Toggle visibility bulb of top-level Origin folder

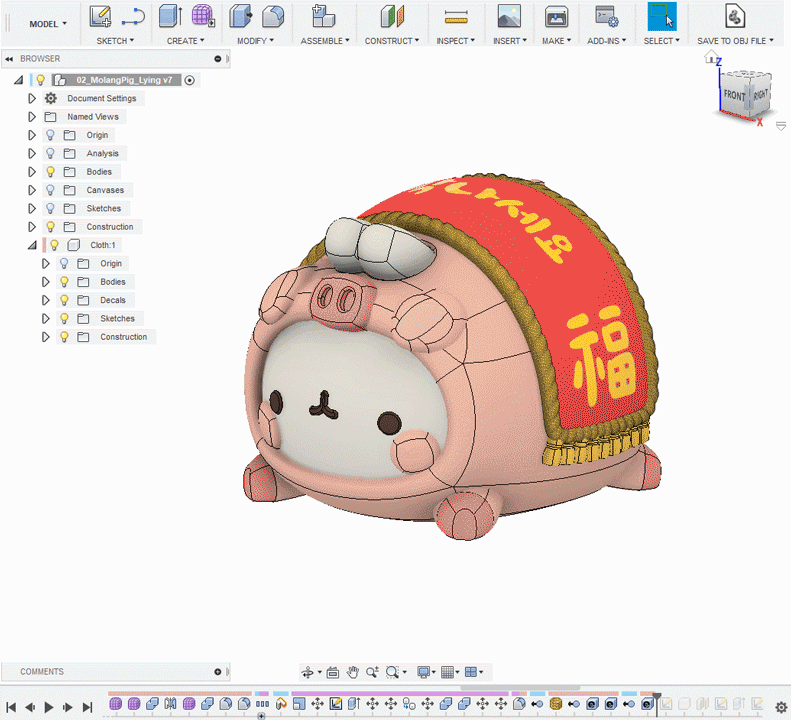50,135
